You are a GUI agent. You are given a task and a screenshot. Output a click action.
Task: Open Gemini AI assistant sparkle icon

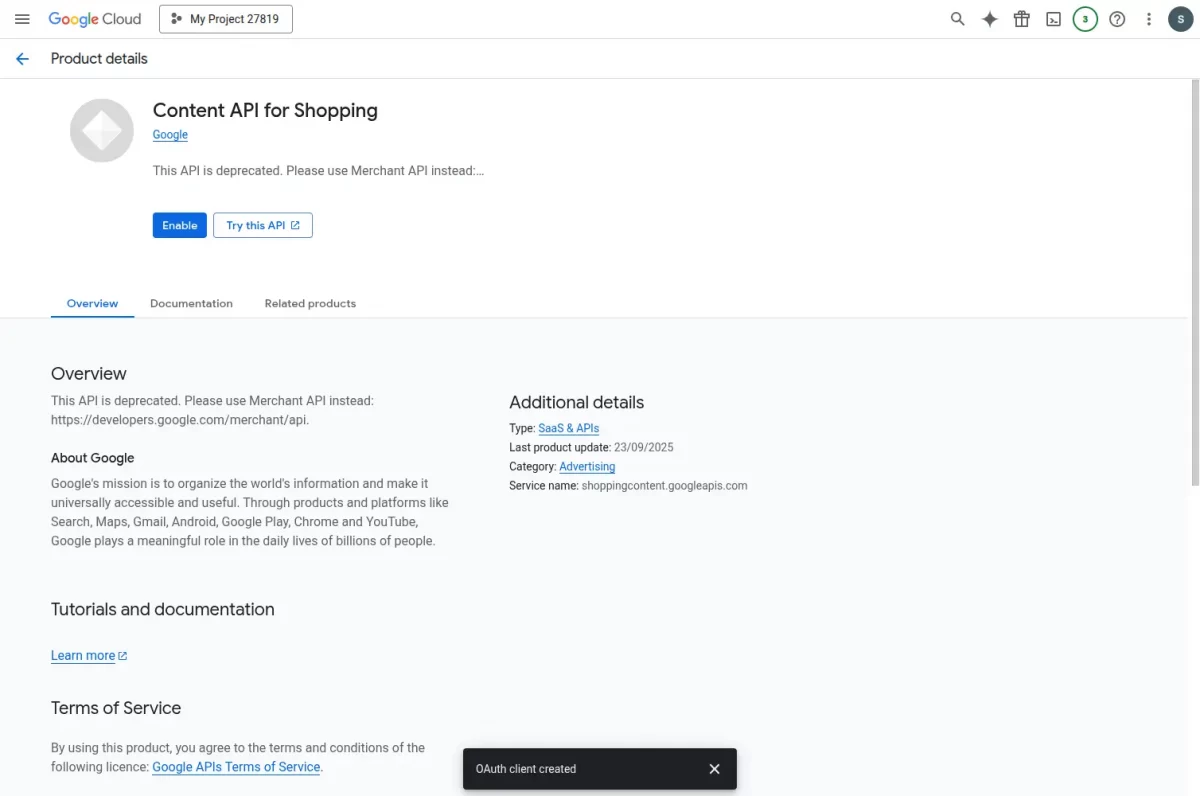[989, 19]
